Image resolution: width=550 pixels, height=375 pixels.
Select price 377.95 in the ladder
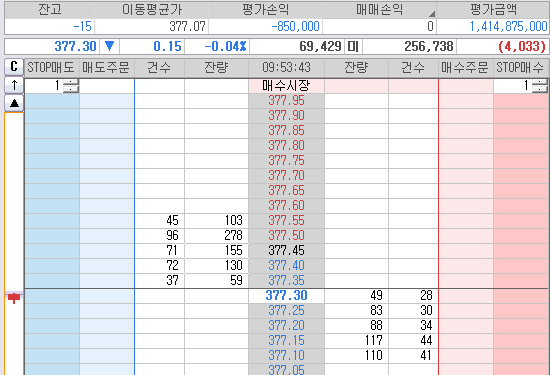coord(286,101)
